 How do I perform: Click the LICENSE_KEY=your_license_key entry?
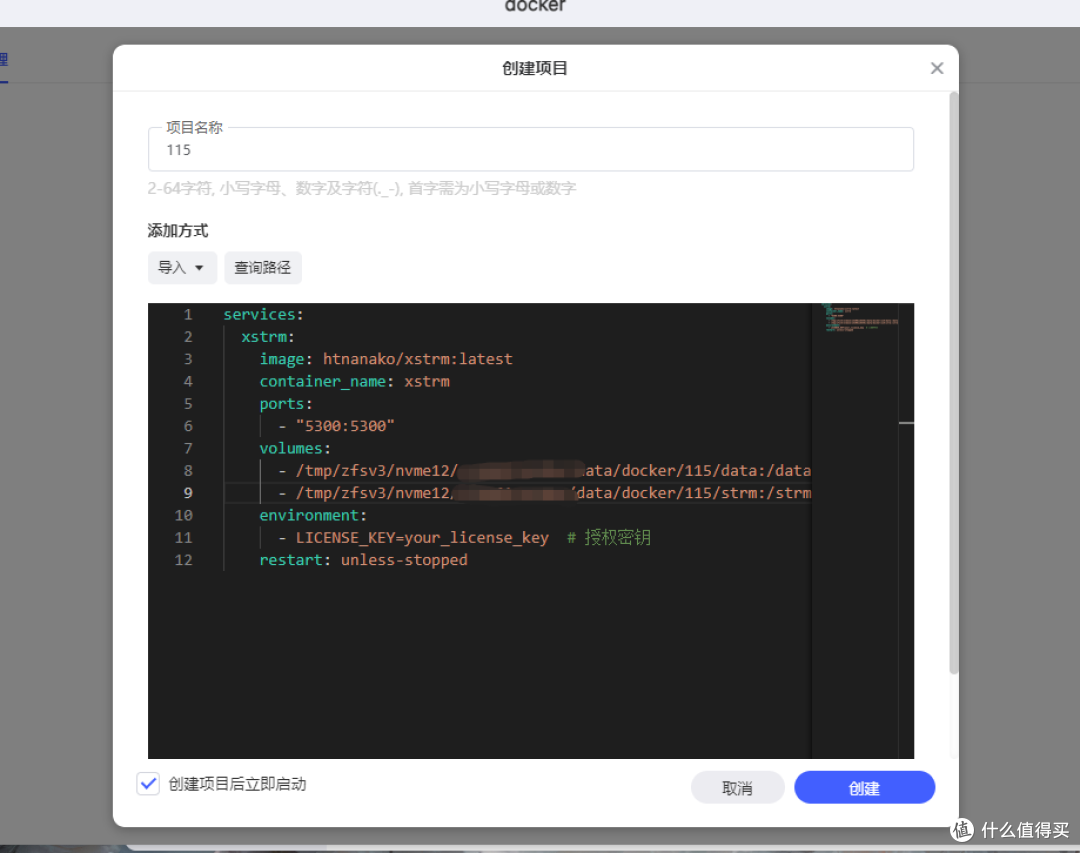click(x=422, y=537)
